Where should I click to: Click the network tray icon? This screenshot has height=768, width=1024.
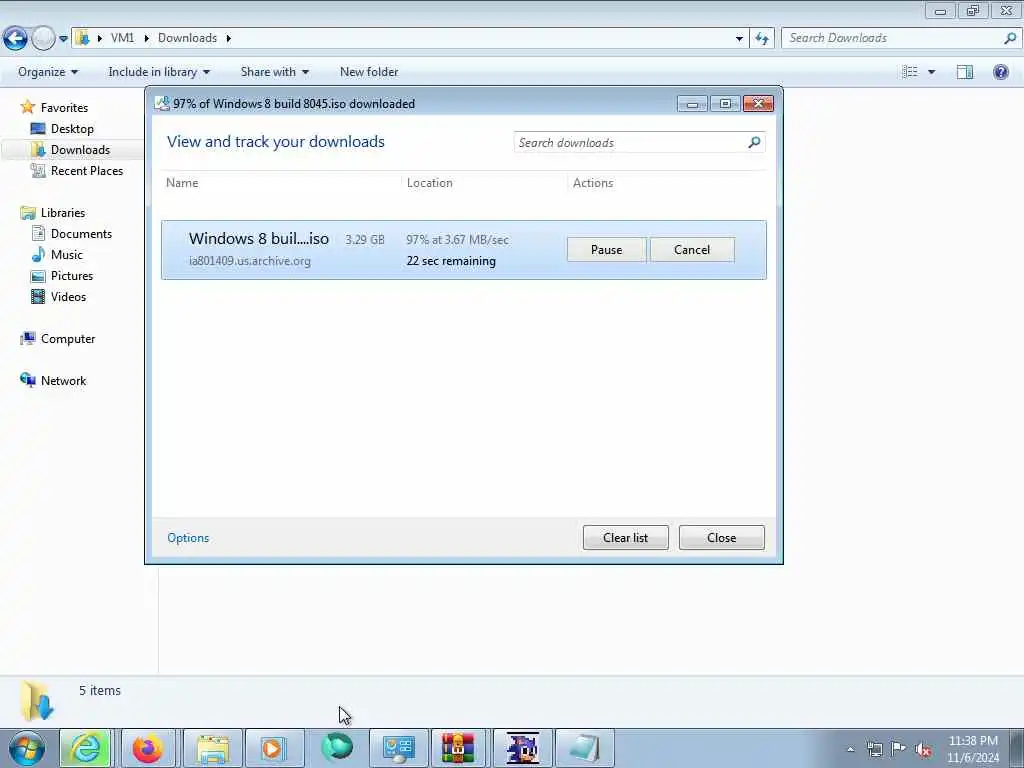[x=874, y=749]
